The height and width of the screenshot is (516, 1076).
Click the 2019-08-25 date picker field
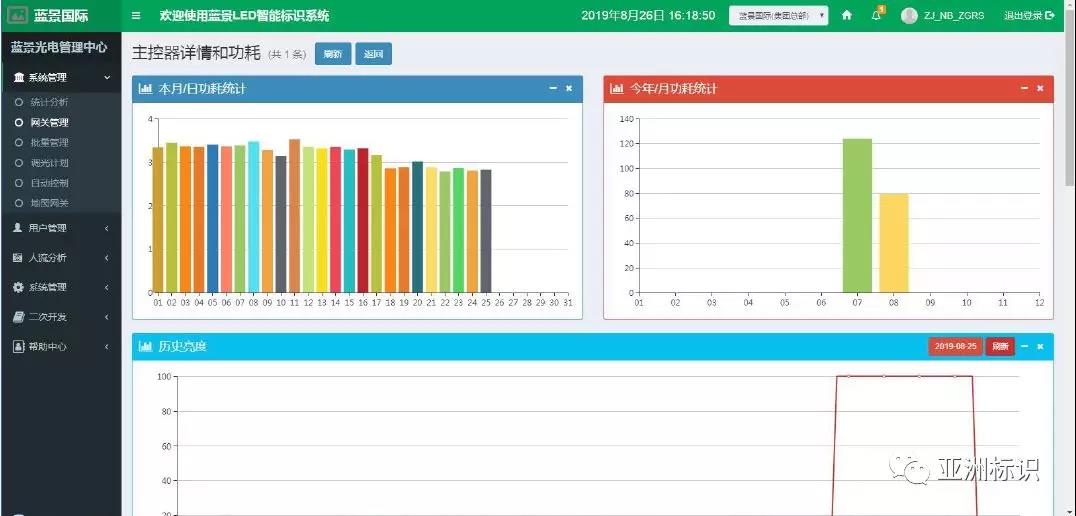954,346
